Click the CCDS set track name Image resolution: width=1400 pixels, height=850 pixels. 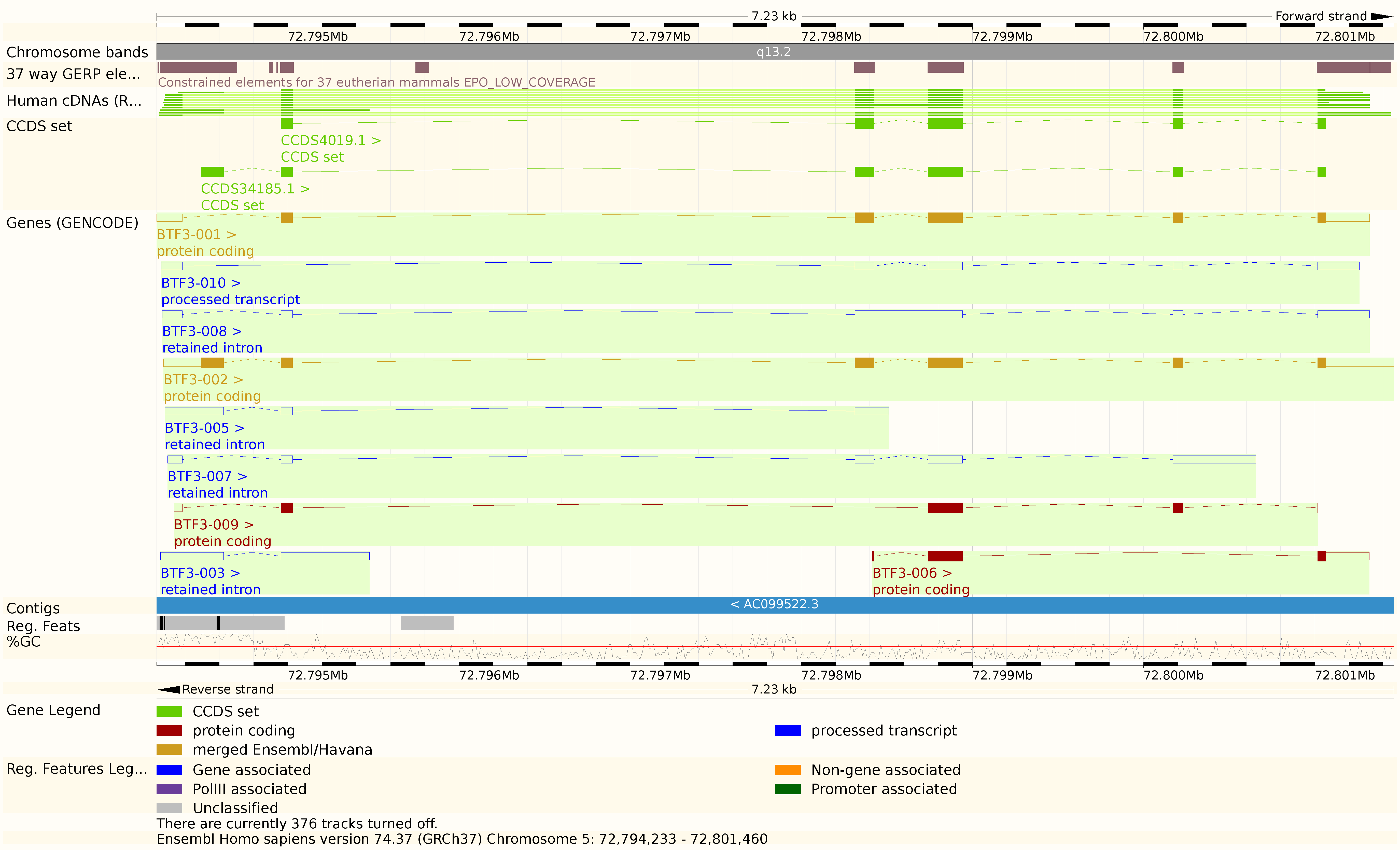click(x=39, y=126)
